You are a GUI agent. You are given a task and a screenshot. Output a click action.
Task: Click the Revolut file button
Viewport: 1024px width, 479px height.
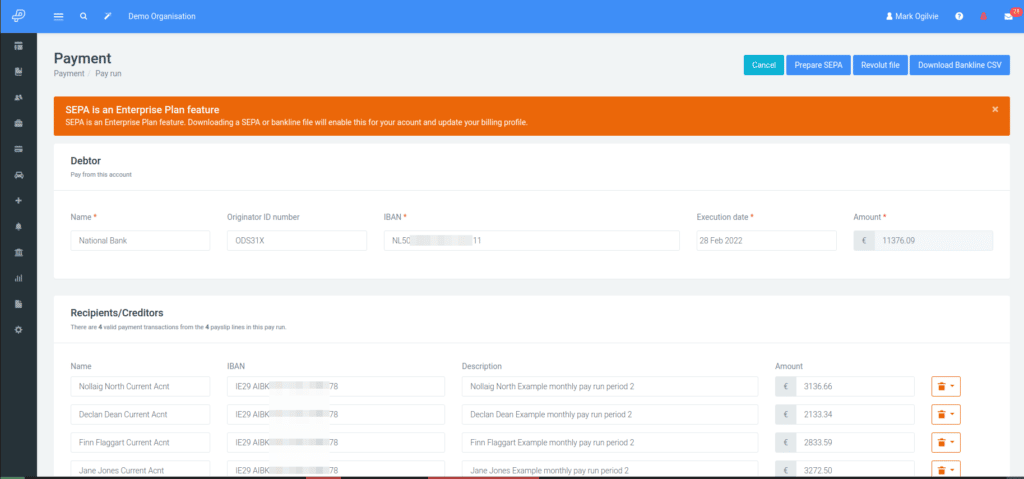[x=880, y=65]
